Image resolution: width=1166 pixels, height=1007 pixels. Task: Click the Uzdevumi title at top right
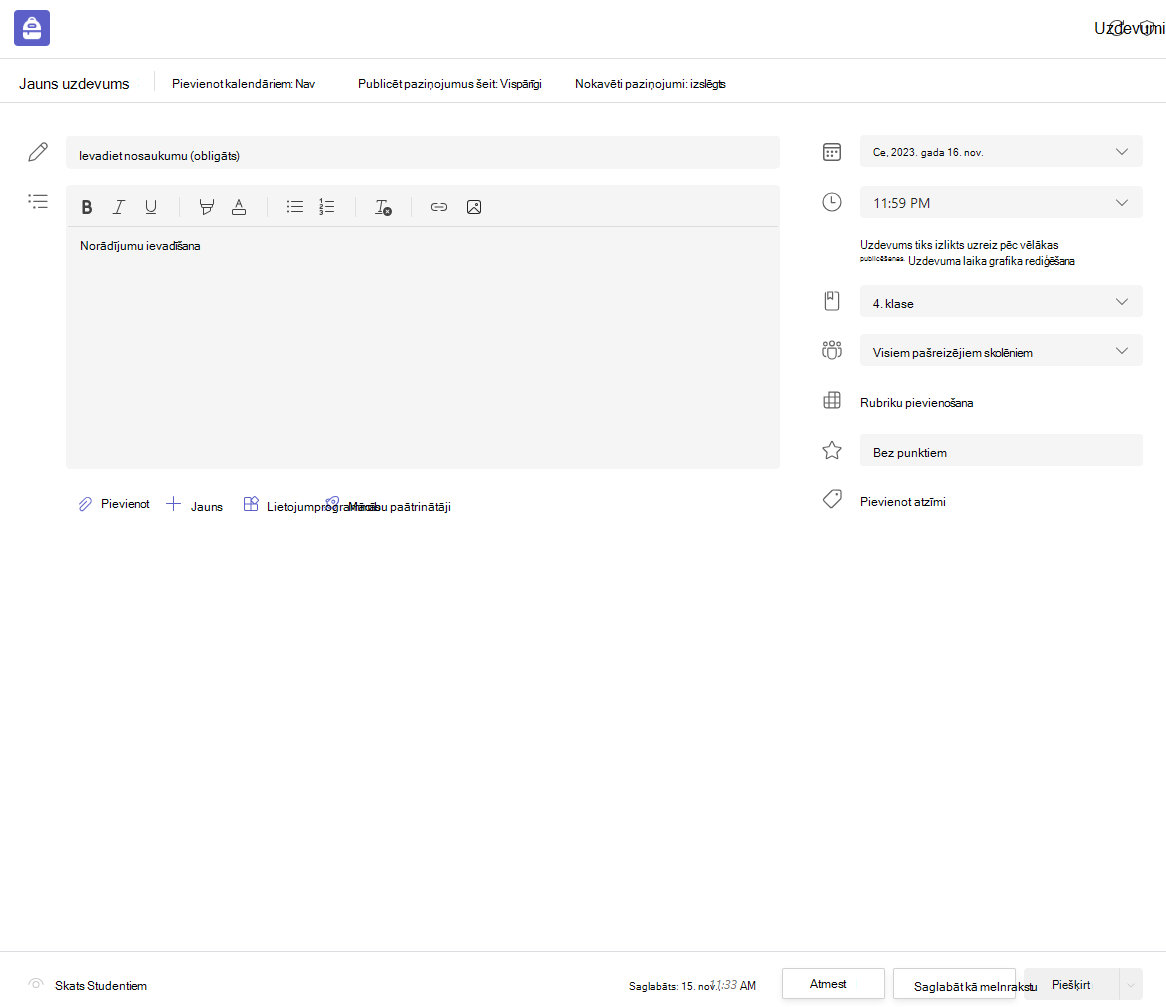[x=1129, y=28]
